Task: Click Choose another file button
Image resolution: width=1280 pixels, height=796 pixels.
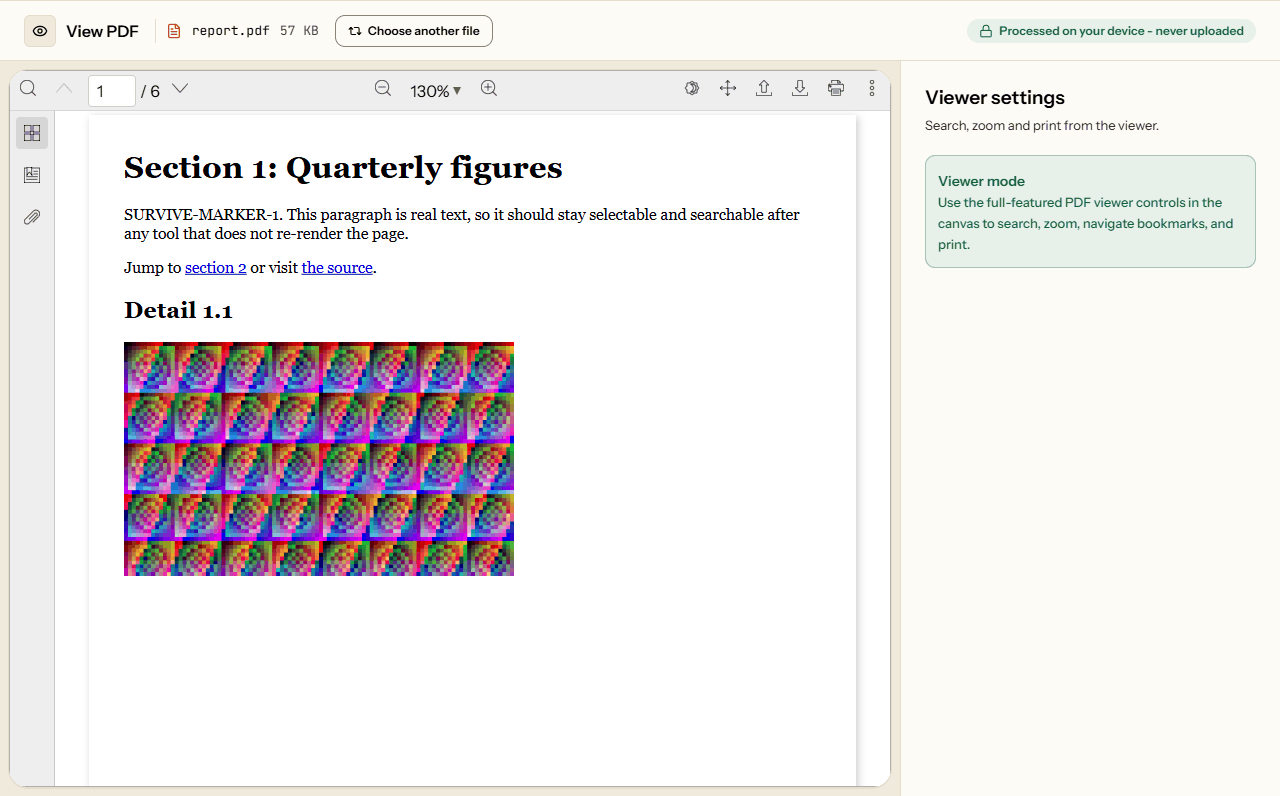Action: pyautogui.click(x=414, y=31)
